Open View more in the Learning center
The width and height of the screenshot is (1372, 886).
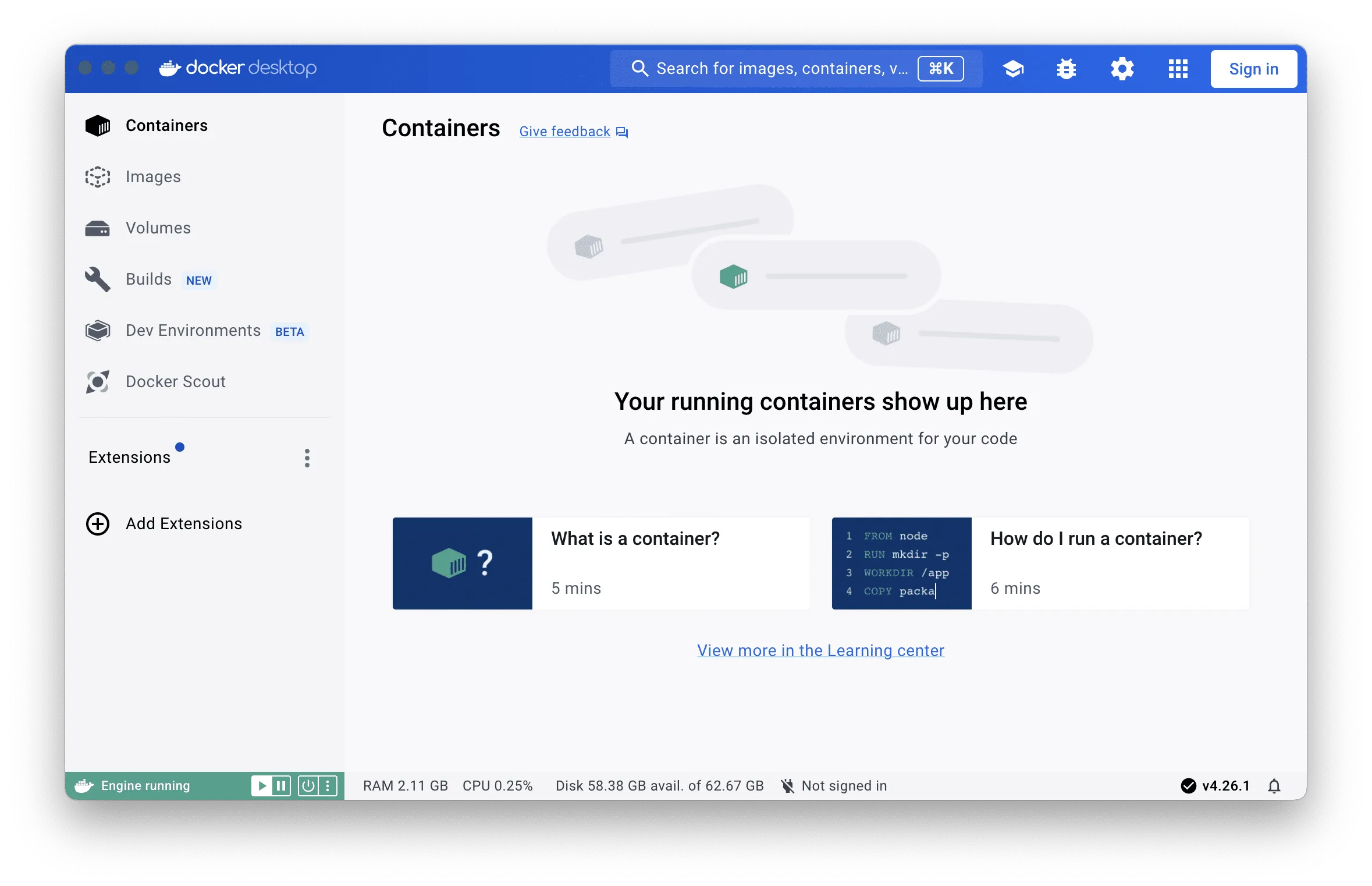click(820, 650)
